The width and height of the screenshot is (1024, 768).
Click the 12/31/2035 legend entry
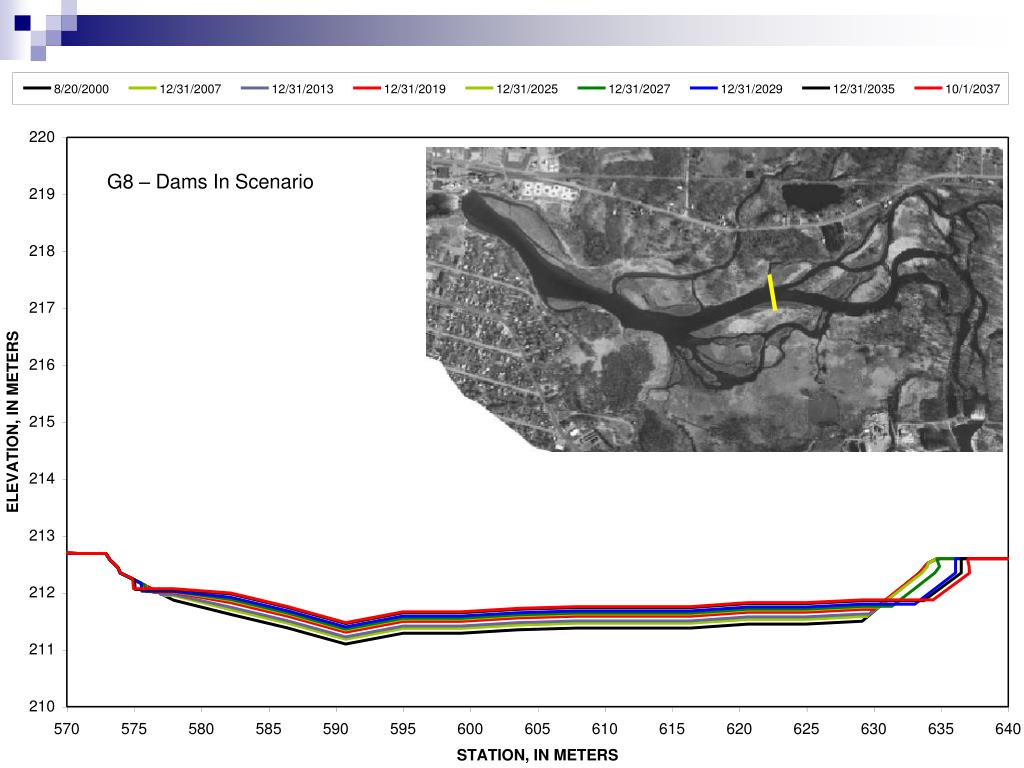pos(849,89)
